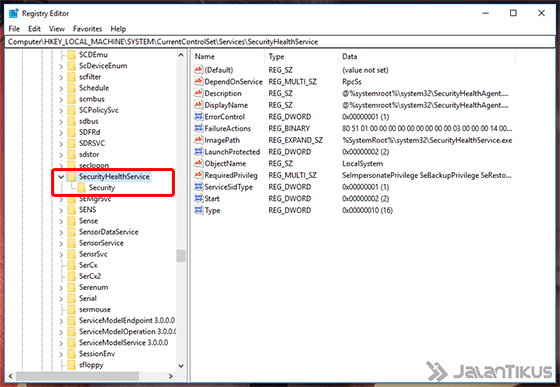Image resolution: width=560 pixels, height=387 pixels.
Task: Click the SessionEnv folder icon
Action: 72,353
